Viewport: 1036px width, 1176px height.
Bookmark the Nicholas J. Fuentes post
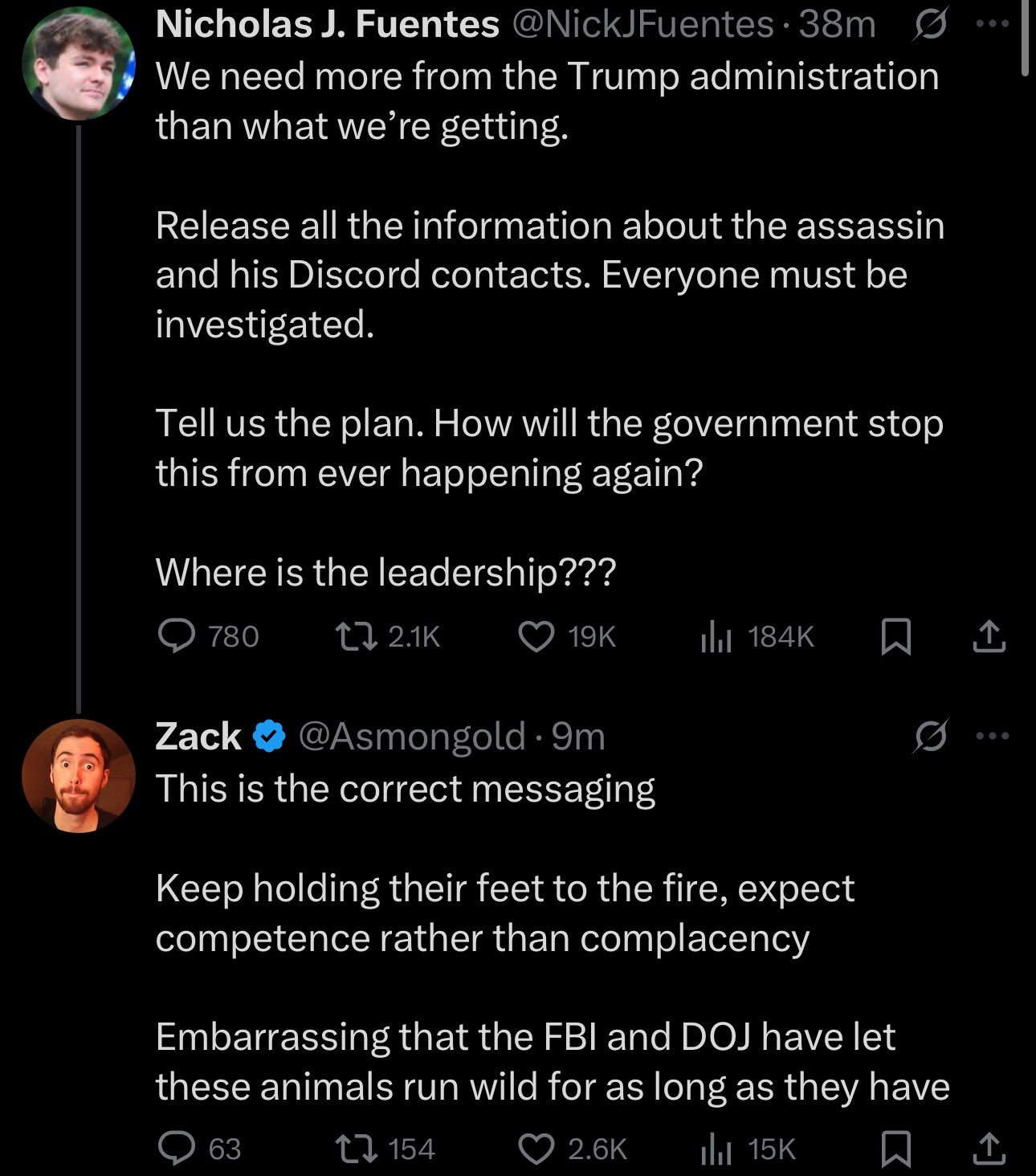coord(895,637)
